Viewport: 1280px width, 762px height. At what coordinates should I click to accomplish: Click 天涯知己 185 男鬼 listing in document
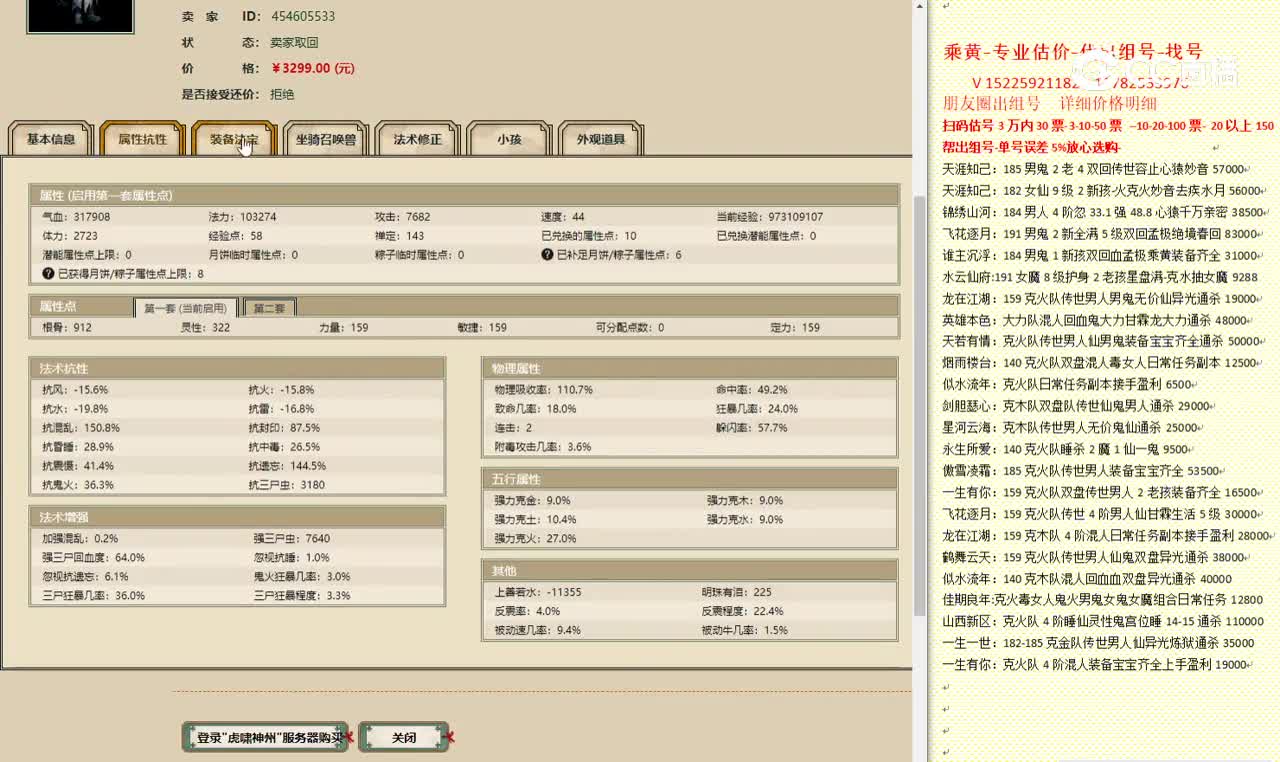pyautogui.click(x=1097, y=169)
